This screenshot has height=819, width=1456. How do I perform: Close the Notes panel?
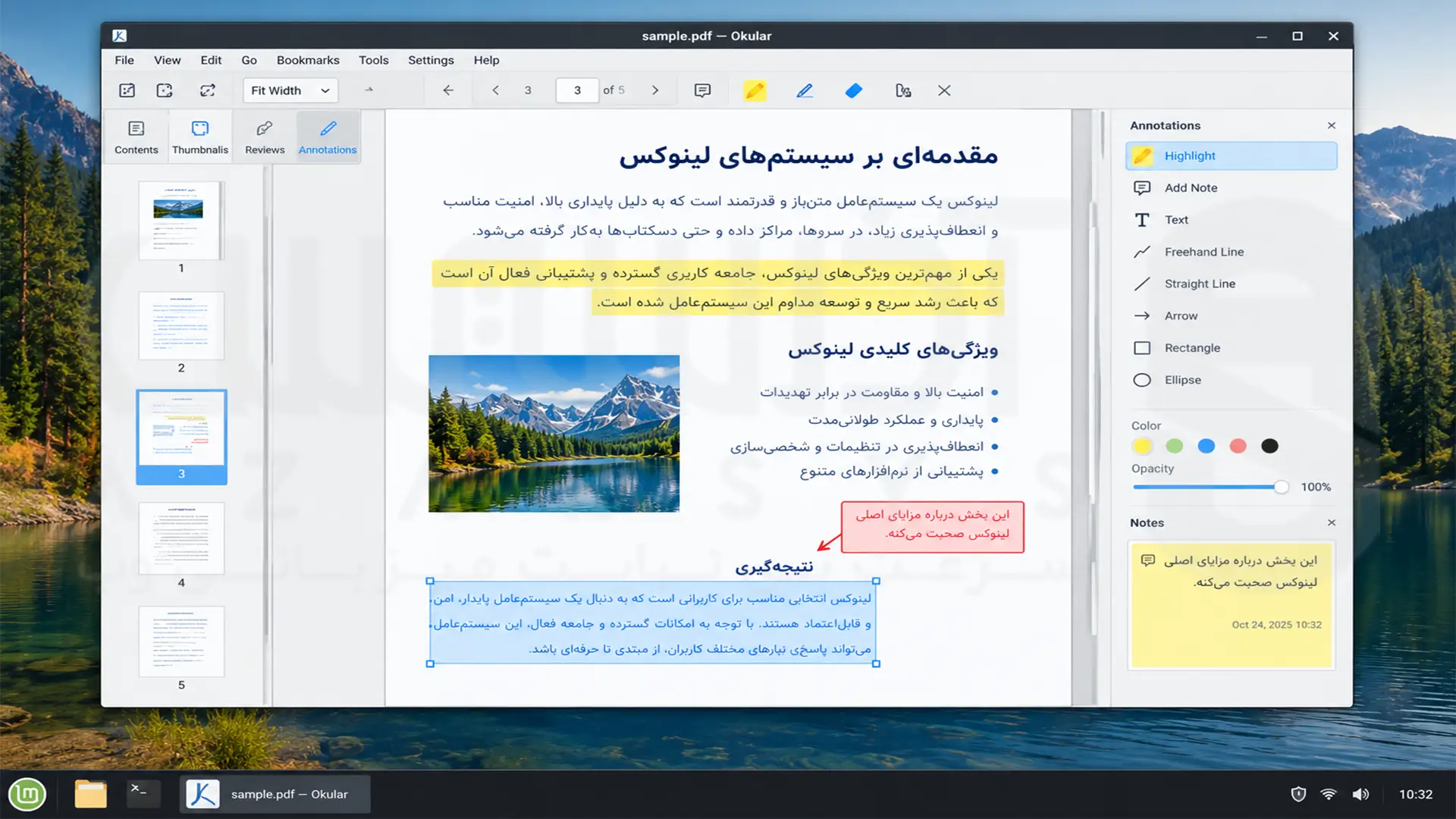(1332, 522)
